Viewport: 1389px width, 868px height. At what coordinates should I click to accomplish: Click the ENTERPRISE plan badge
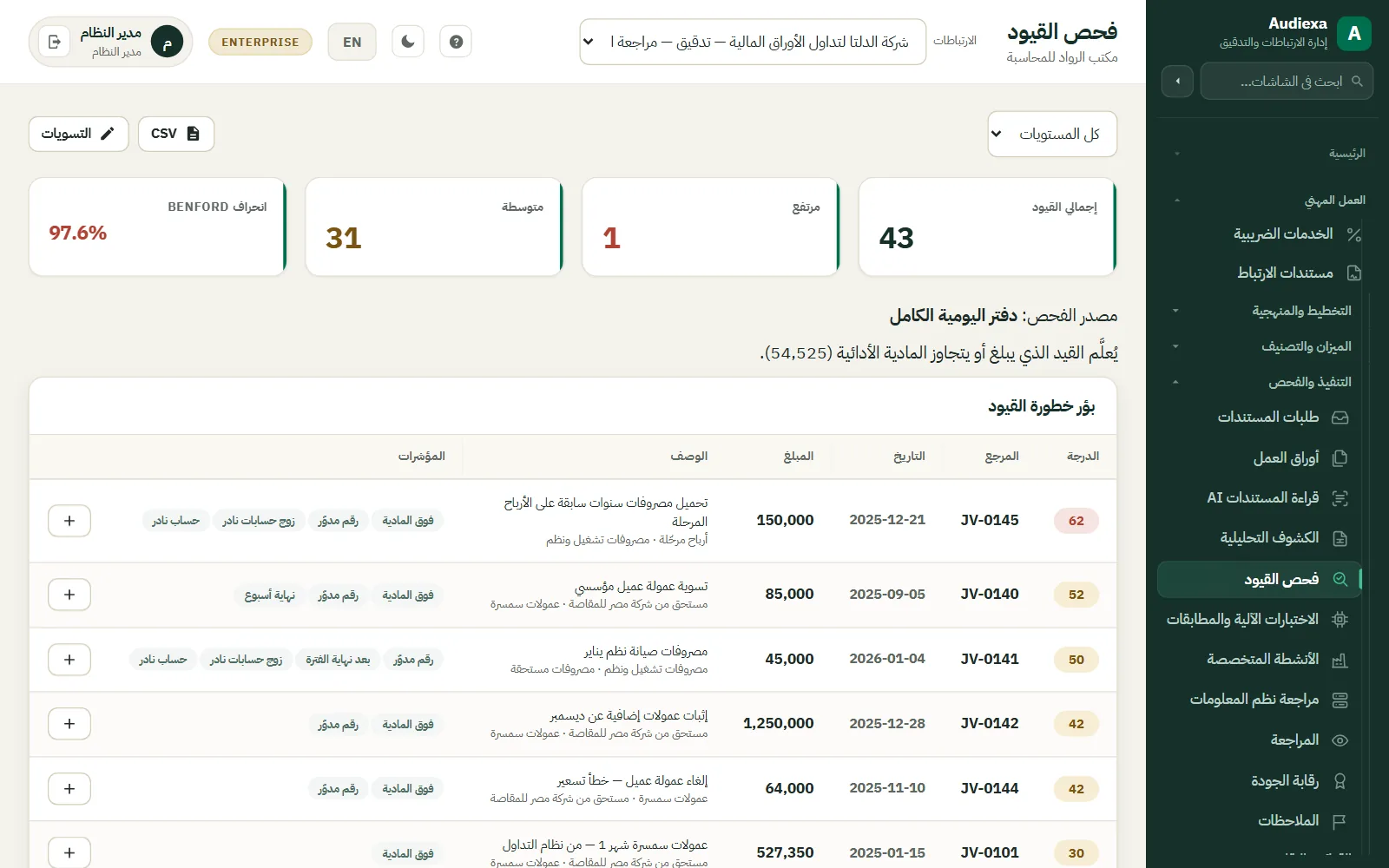click(260, 42)
